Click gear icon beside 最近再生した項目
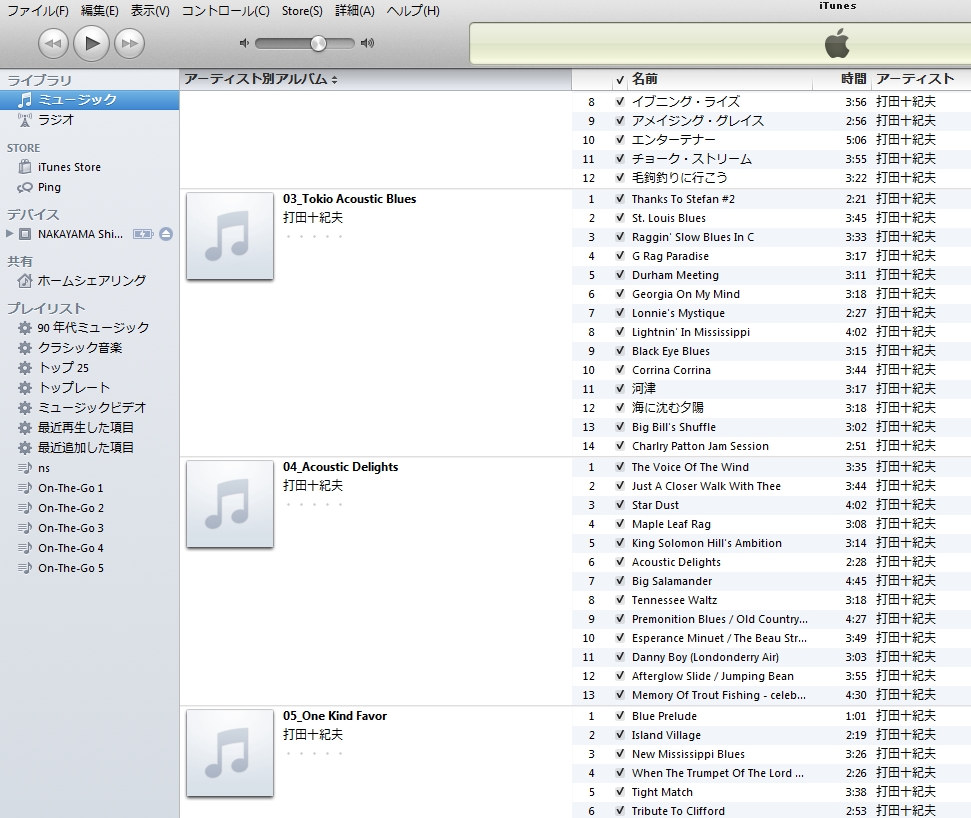This screenshot has height=818, width=971. click(x=25, y=427)
